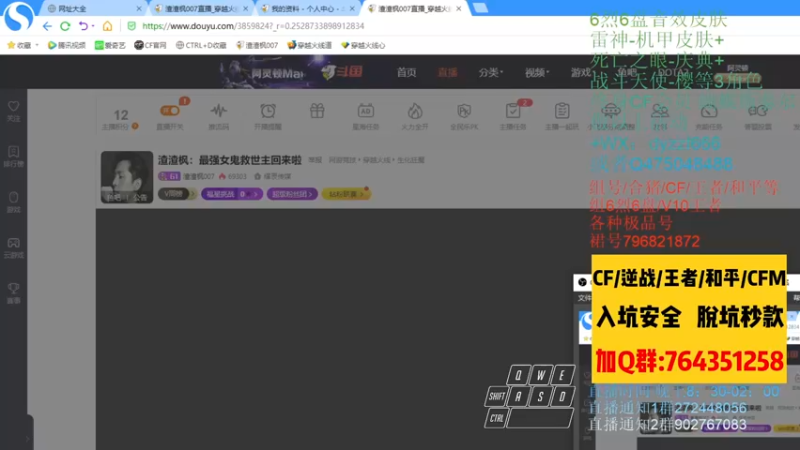Open the CF官网 bookmark
The image size is (800, 450).
click(150, 45)
